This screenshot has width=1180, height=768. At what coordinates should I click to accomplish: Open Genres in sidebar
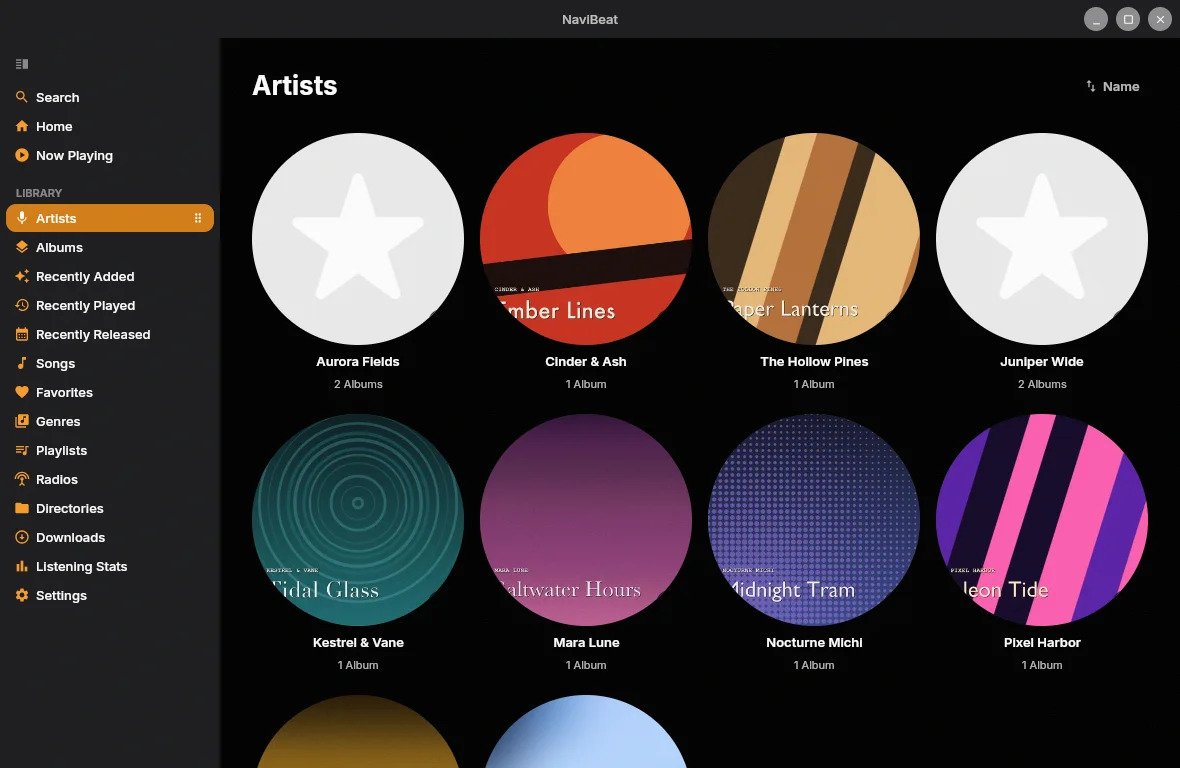tap(110, 421)
